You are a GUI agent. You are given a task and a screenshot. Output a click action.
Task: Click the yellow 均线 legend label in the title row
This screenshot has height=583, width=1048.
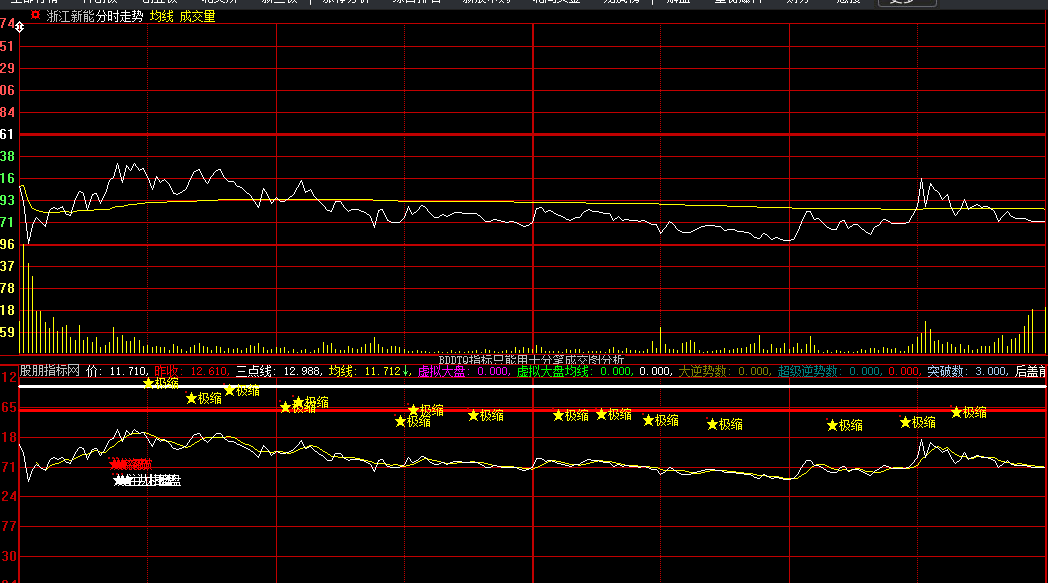point(162,16)
